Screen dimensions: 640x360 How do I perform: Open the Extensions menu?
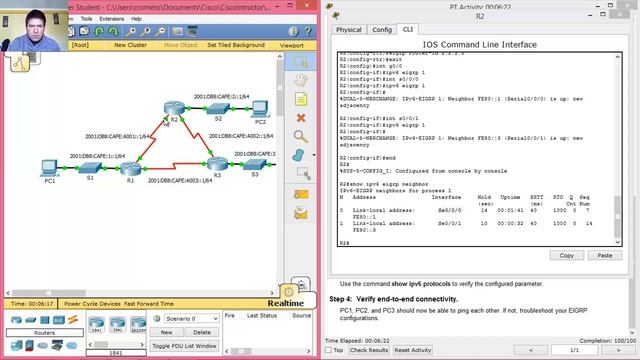click(x=111, y=19)
